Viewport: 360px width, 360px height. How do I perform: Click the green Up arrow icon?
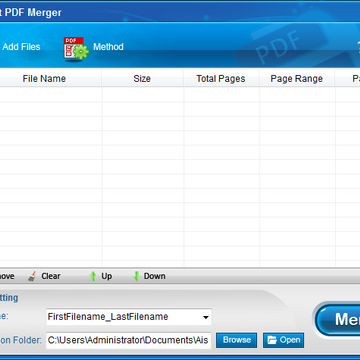tap(93, 276)
